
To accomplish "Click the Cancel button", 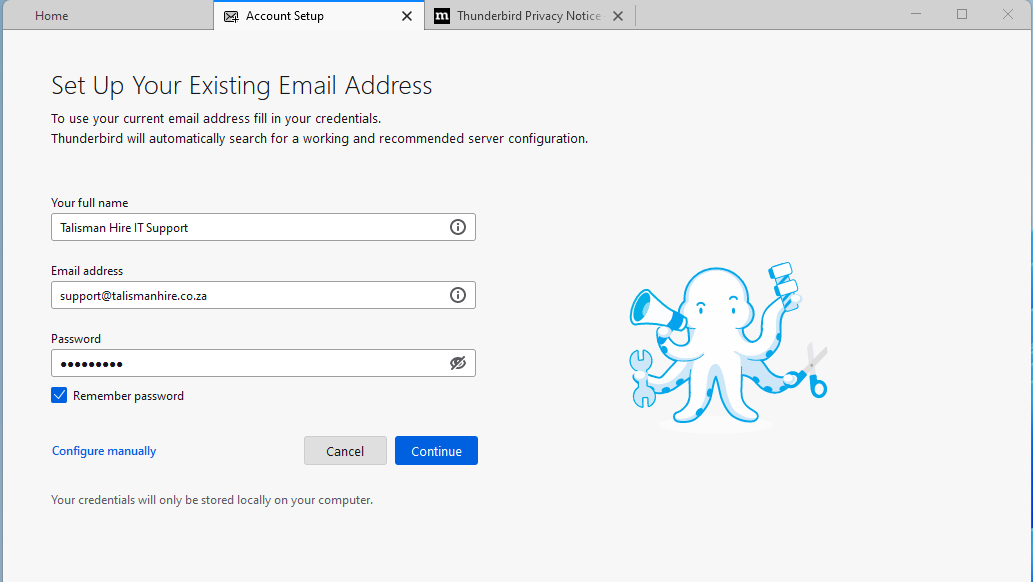I will (345, 451).
